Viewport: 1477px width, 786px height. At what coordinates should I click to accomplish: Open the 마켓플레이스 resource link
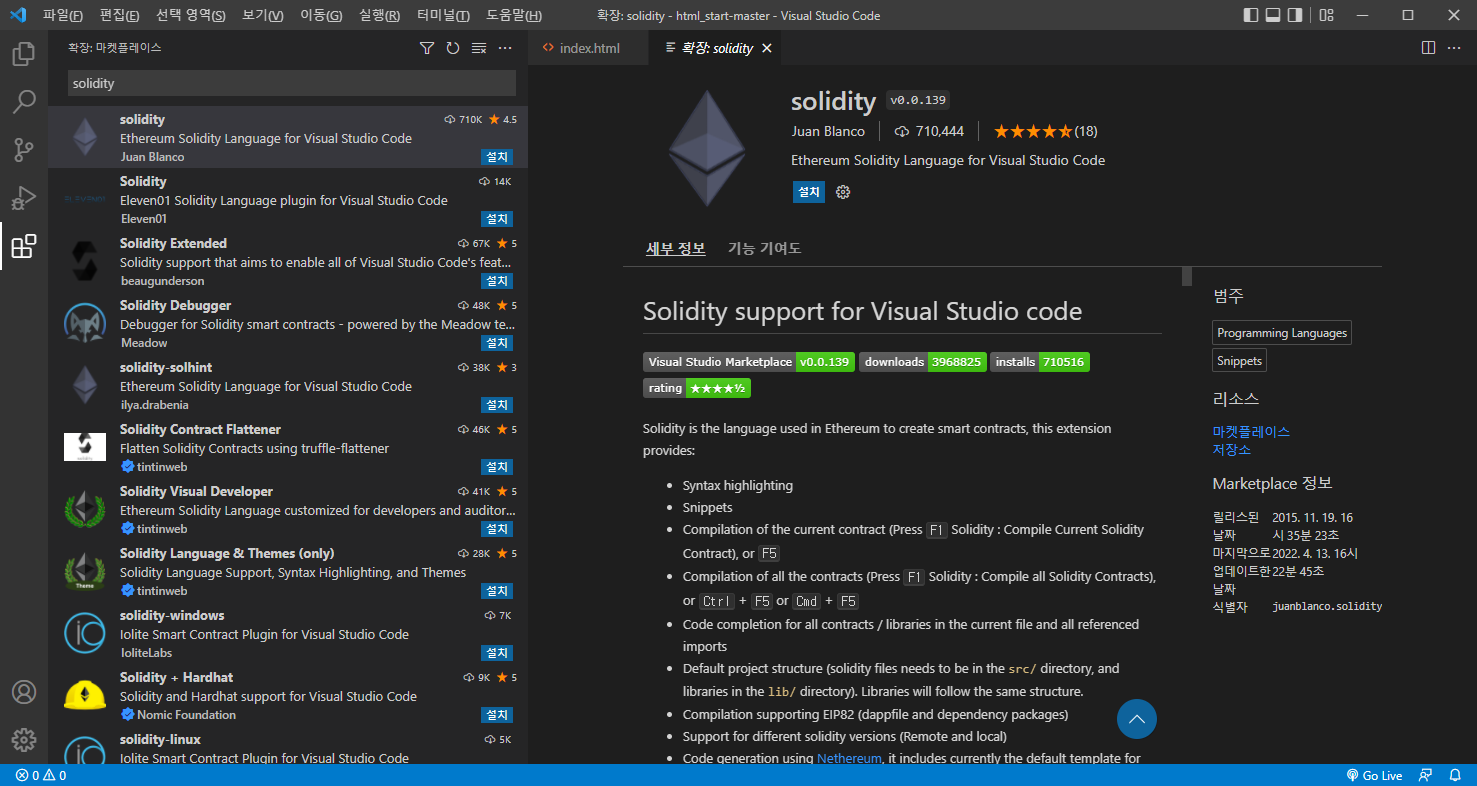(x=1251, y=431)
